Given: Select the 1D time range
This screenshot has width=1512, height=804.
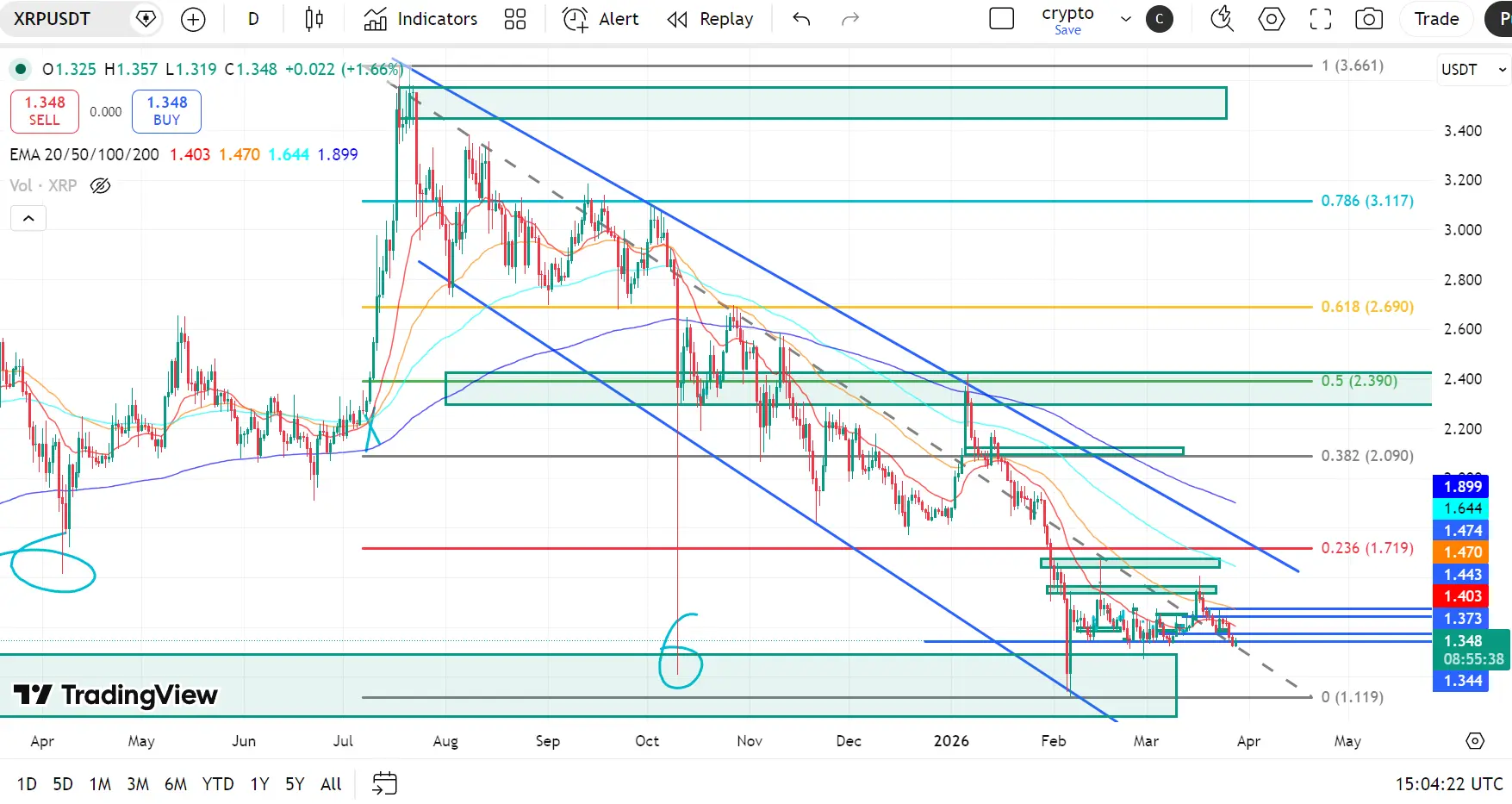Looking at the screenshot, I should 27,784.
